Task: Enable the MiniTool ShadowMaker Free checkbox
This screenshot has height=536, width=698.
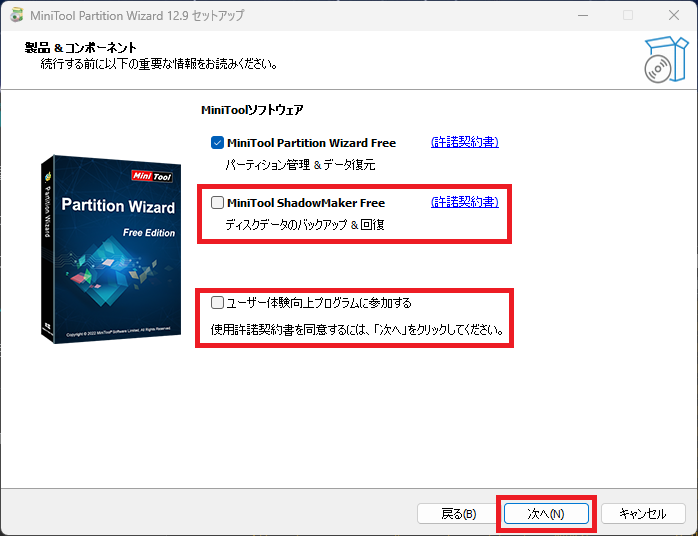Action: click(217, 203)
